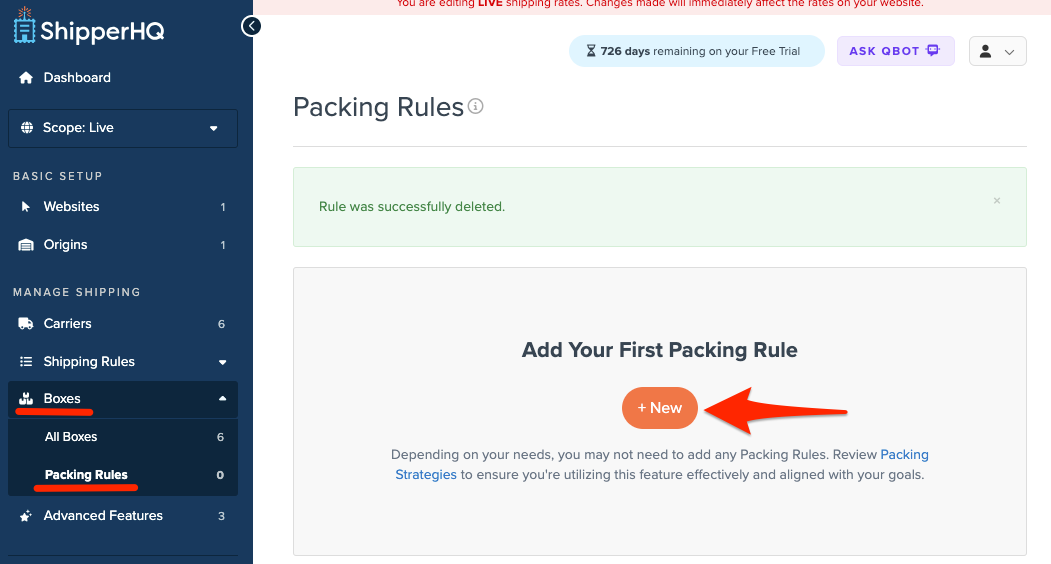Click the Origins warehouse icon
The height and width of the screenshot is (564, 1051).
pyautogui.click(x=26, y=245)
